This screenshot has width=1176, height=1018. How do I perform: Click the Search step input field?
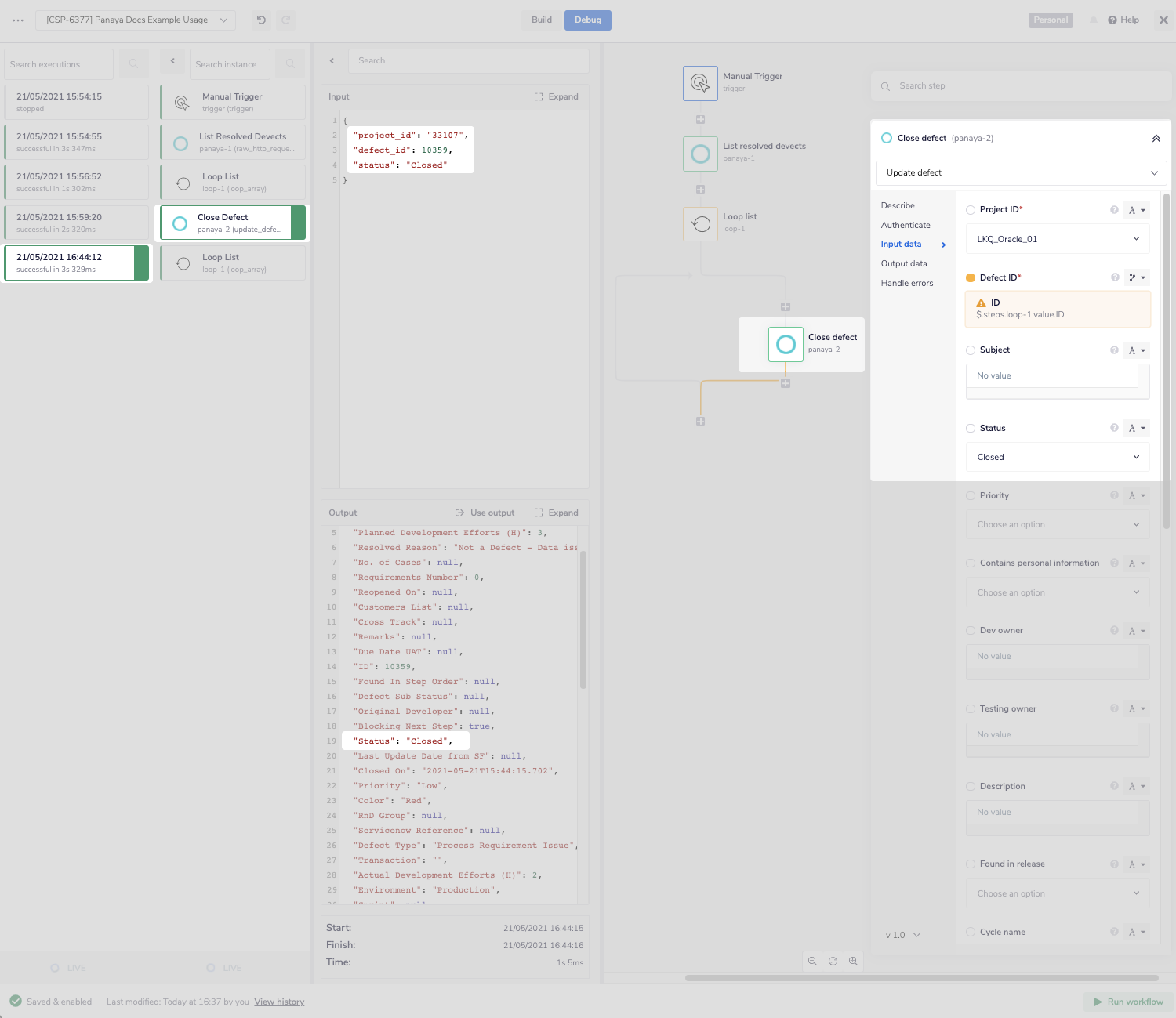tap(1019, 86)
